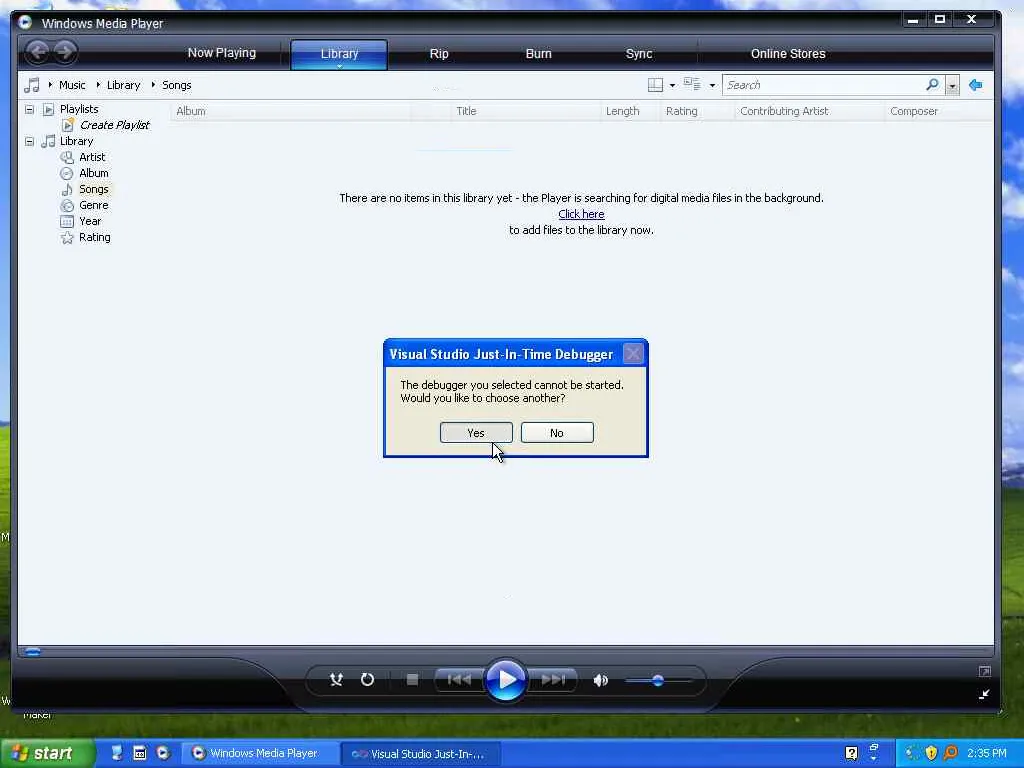The image size is (1024, 768).
Task: Open the Online Stores tab
Action: tap(788, 54)
